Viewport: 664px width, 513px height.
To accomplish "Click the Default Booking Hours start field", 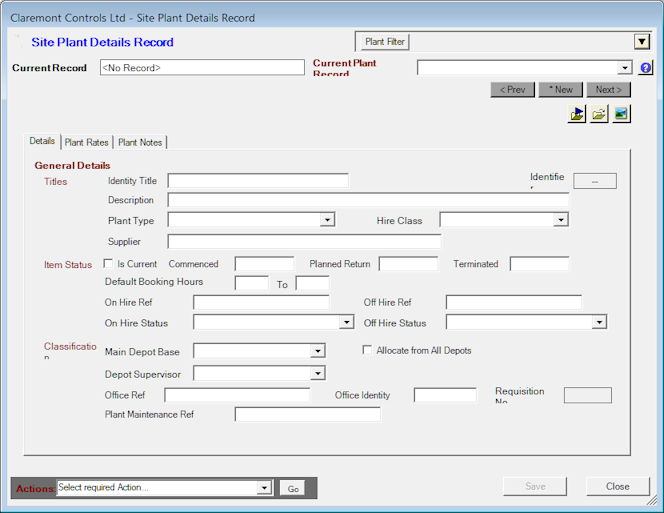I will point(252,283).
